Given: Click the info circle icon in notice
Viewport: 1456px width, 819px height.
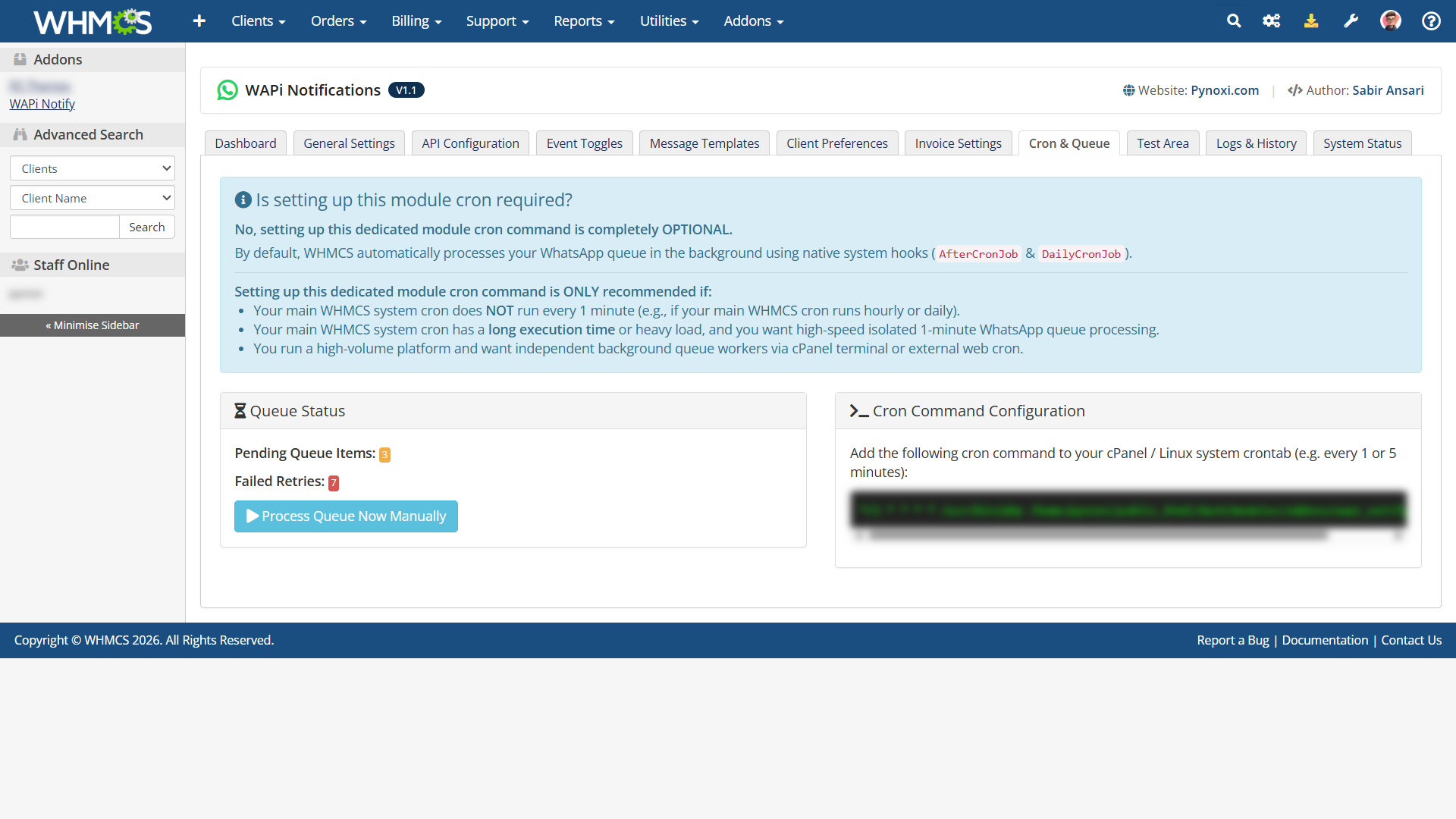Looking at the screenshot, I should click(243, 199).
